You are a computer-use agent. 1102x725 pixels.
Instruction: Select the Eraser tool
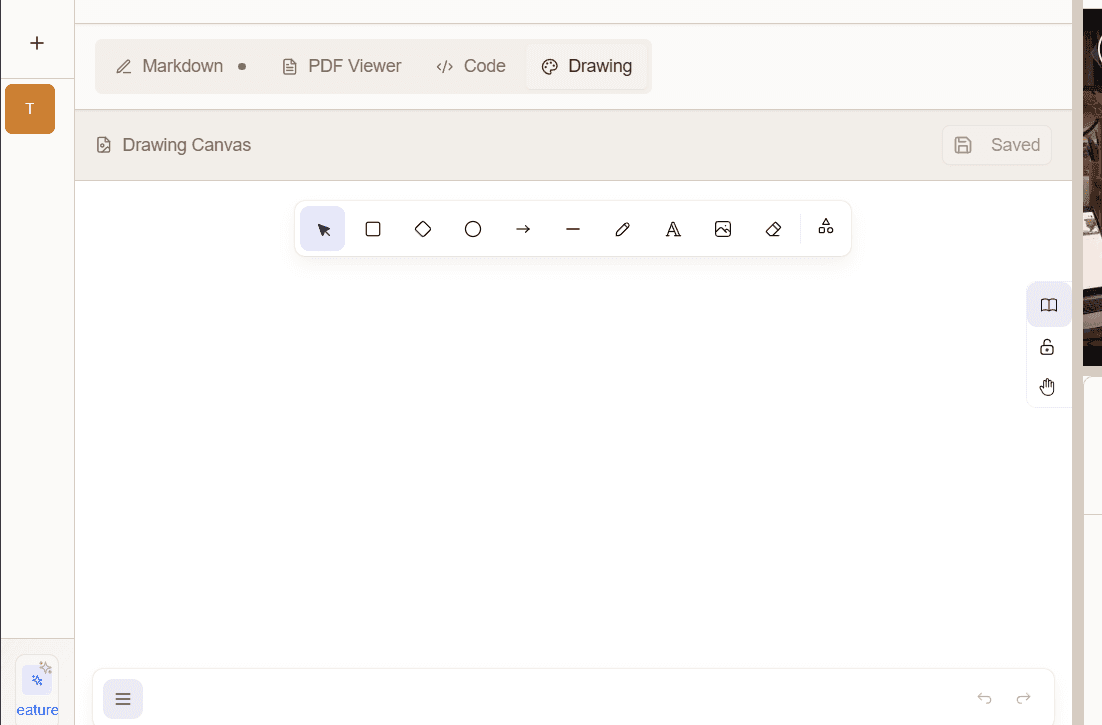(x=773, y=229)
